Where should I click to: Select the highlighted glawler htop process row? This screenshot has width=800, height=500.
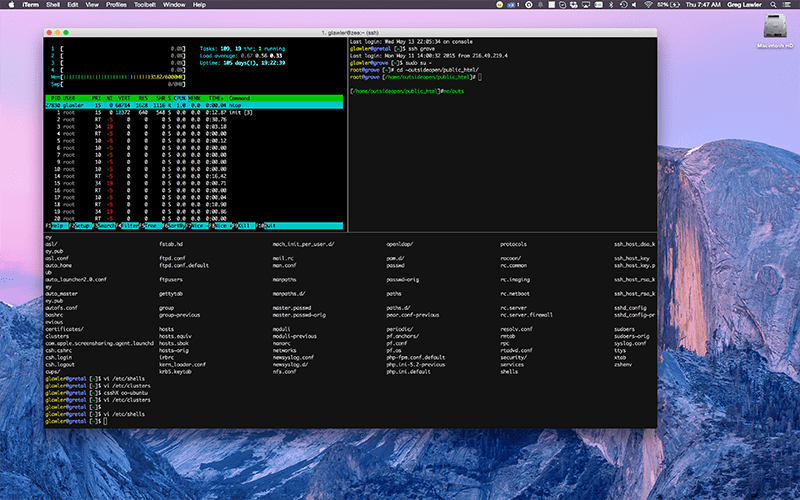(194, 105)
